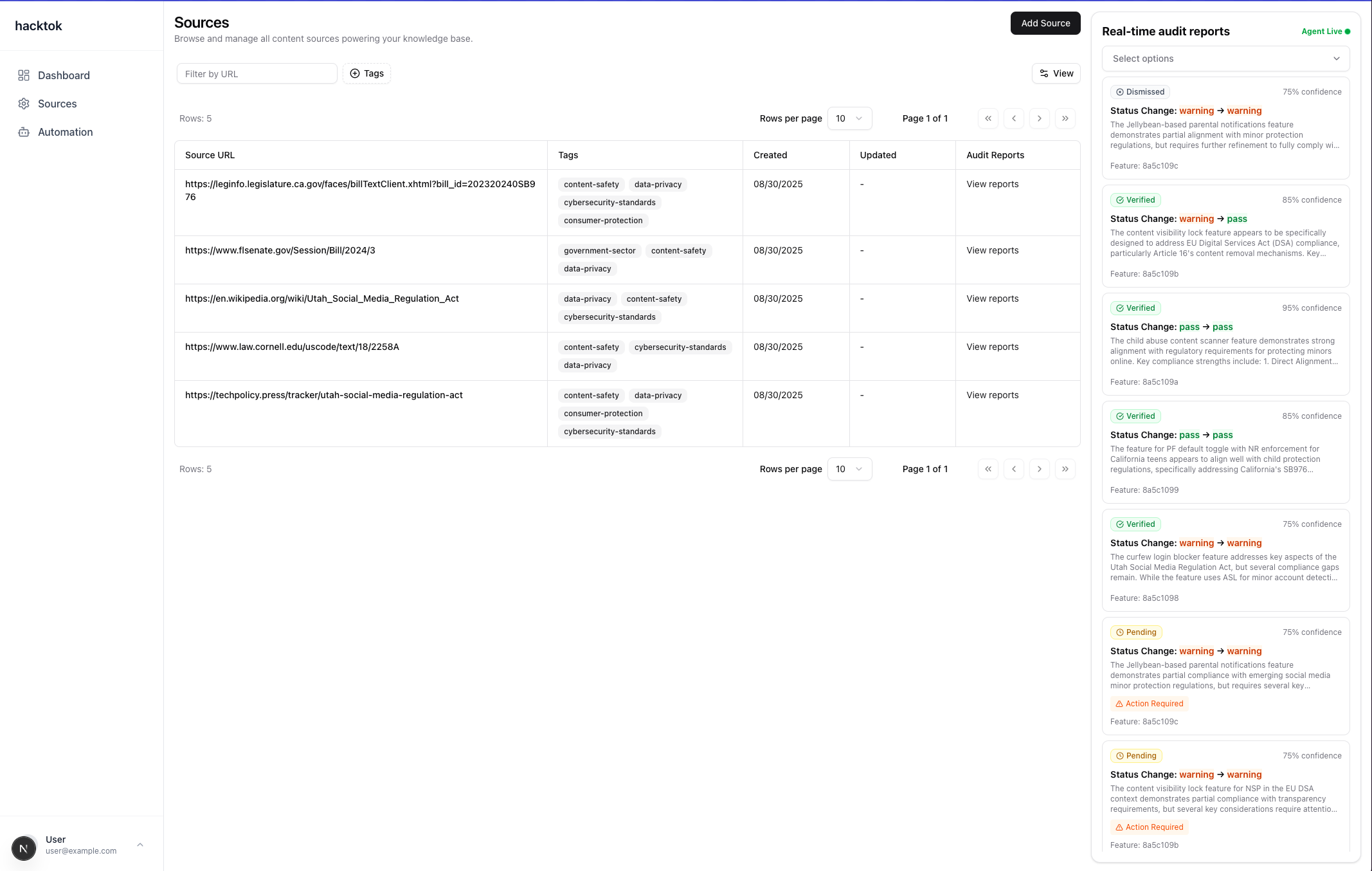Go to the next page in the top pagination
Screen dimensions: 1372x871
pyautogui.click(x=1040, y=118)
